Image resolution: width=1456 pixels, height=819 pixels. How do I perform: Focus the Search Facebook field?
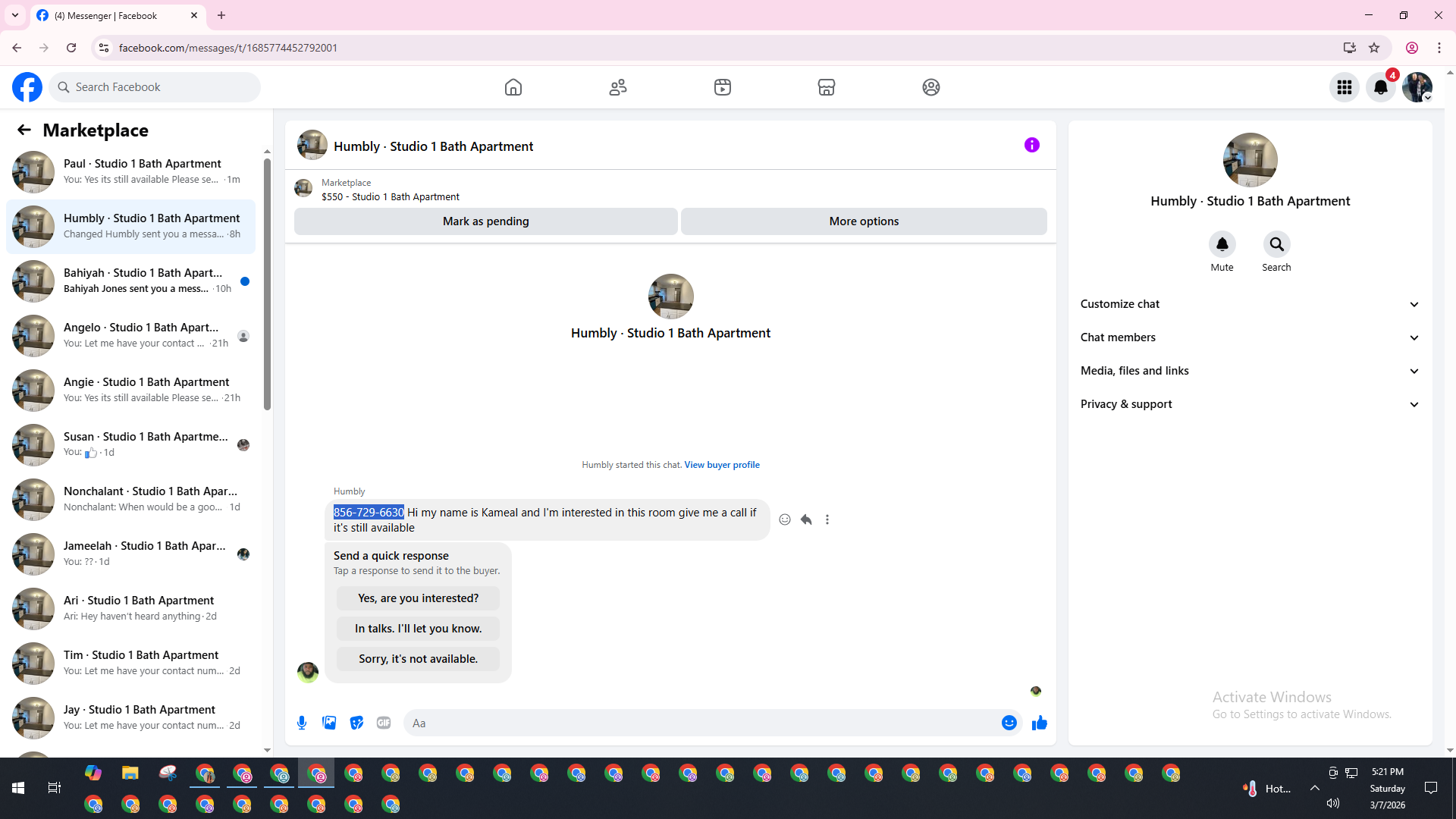[x=155, y=87]
